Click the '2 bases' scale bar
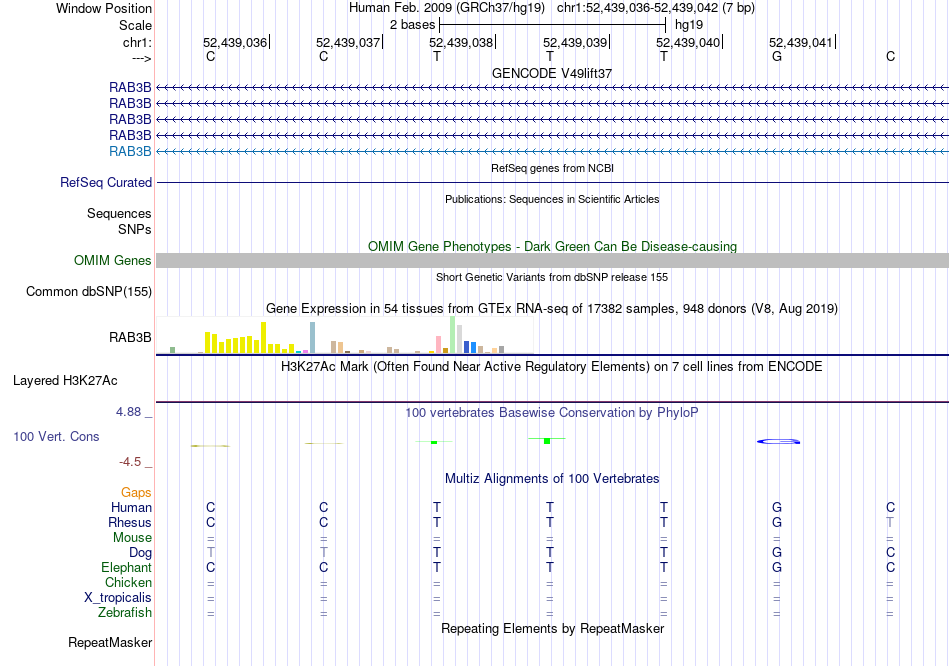950x666 pixels. click(553, 25)
